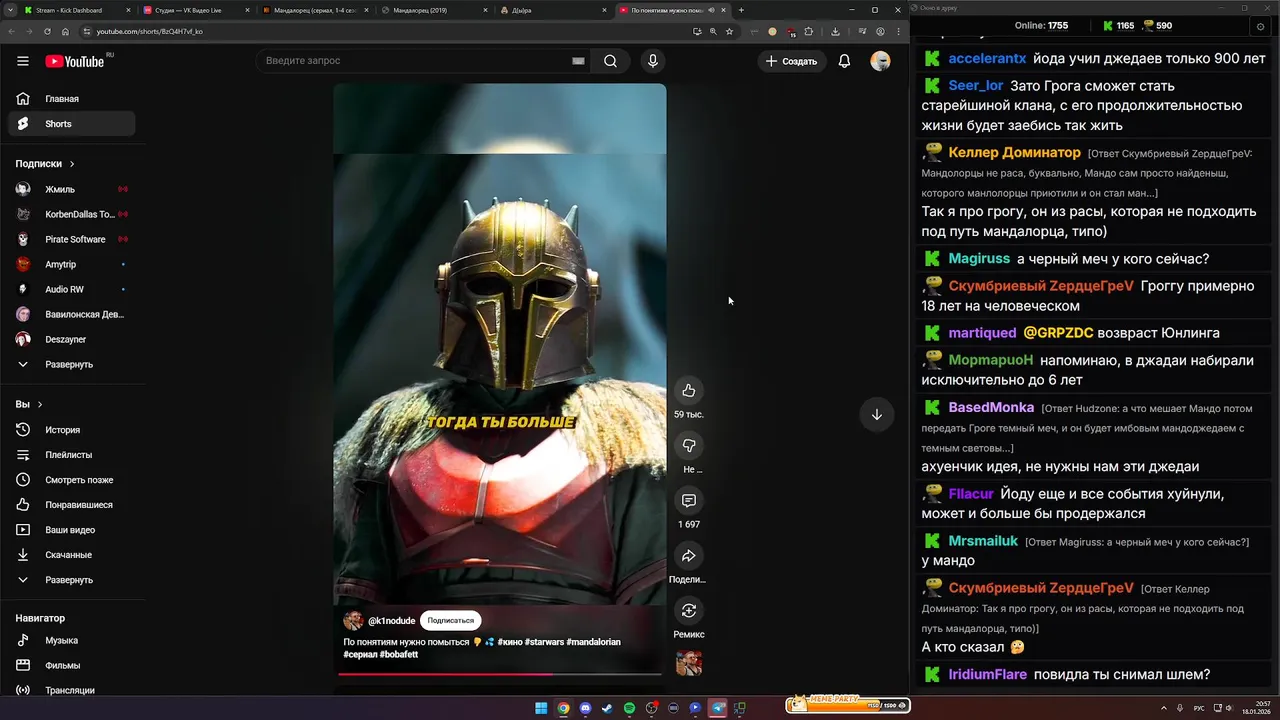Open Скачанные in the sidebar
Viewport: 1280px width, 720px height.
[x=70, y=555]
